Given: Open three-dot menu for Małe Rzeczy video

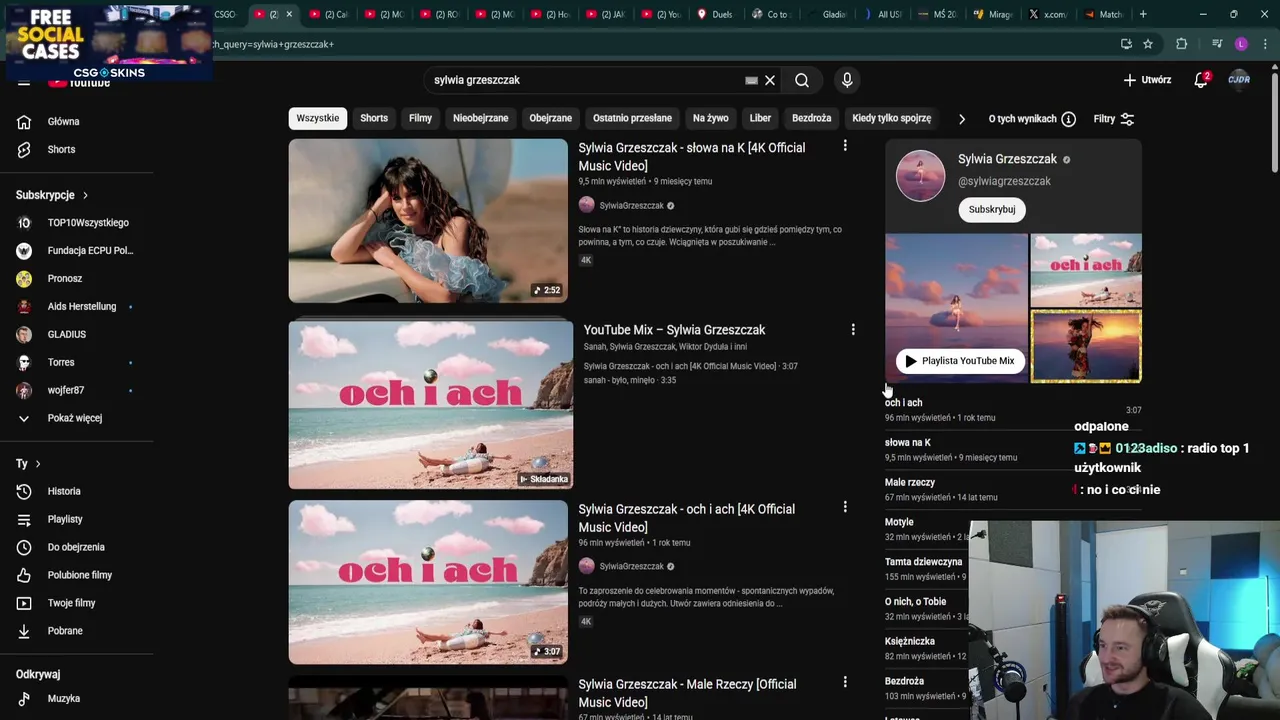Looking at the screenshot, I should click(x=845, y=682).
